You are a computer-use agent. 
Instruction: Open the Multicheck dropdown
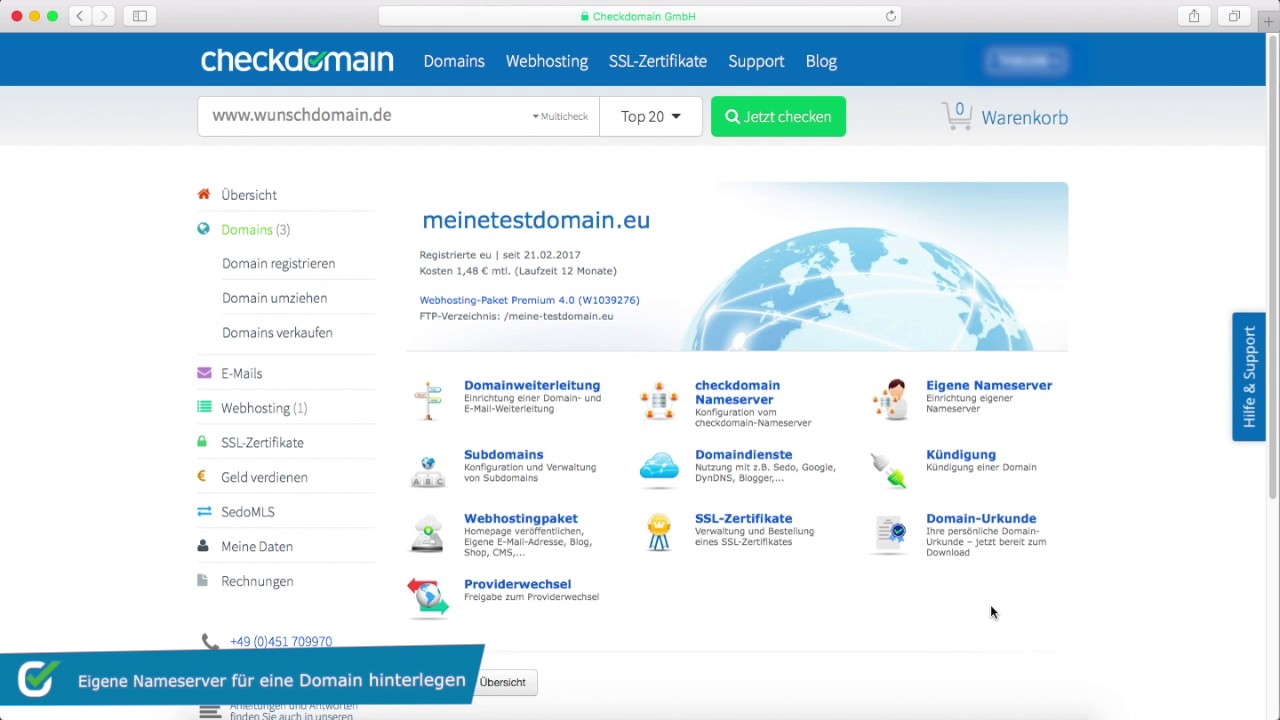[560, 116]
